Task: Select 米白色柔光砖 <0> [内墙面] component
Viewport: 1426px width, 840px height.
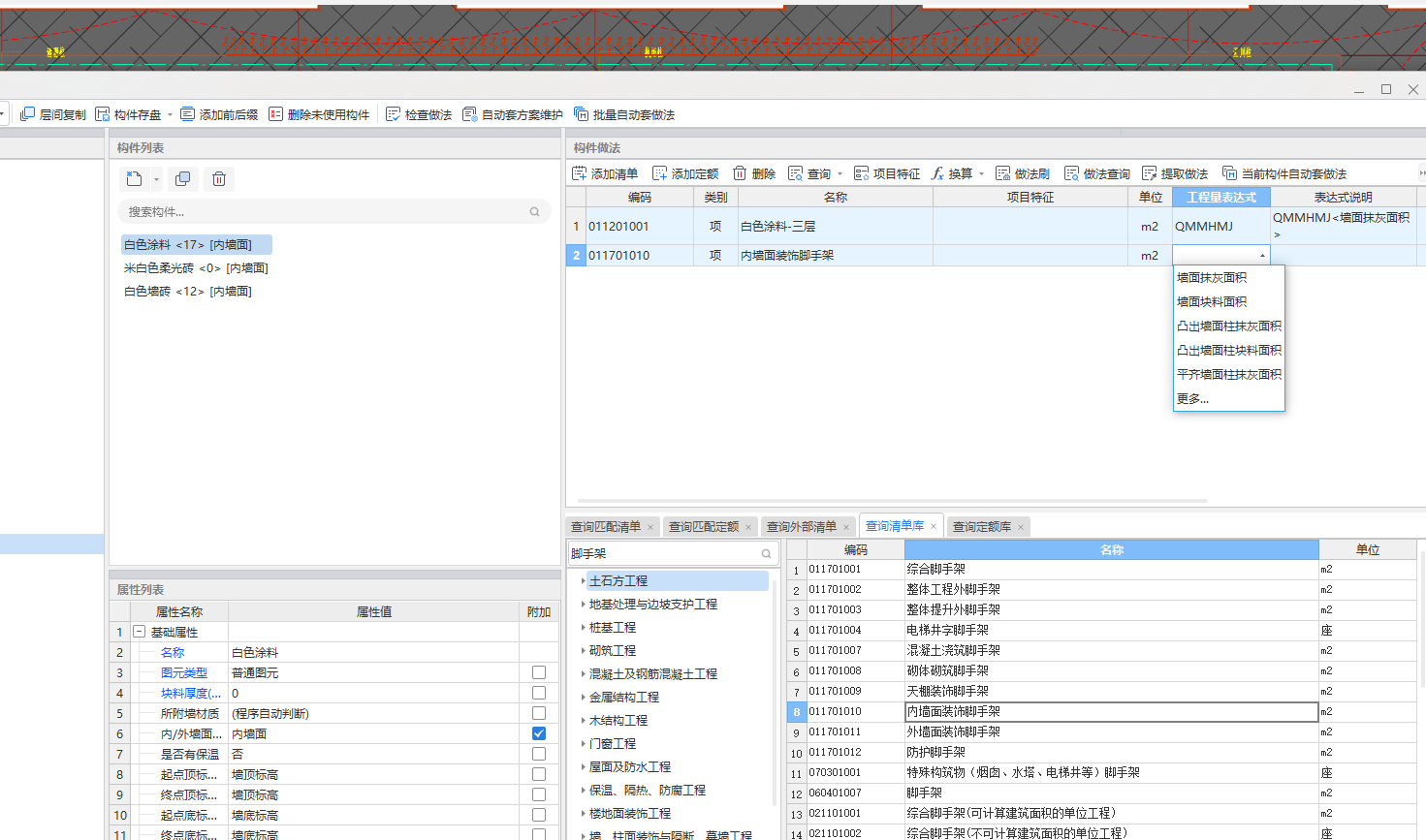Action: coord(196,268)
